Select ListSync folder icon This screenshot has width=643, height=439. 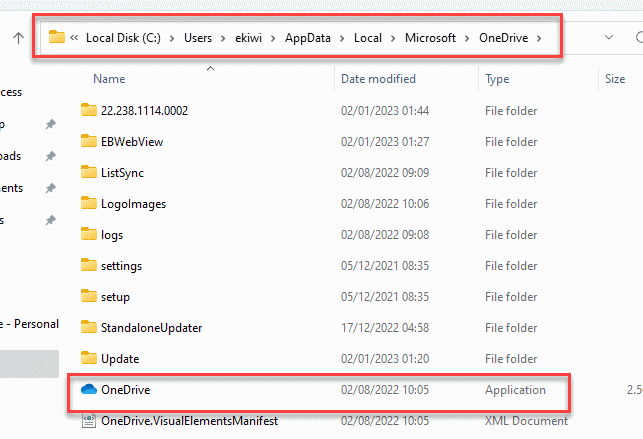pos(89,172)
